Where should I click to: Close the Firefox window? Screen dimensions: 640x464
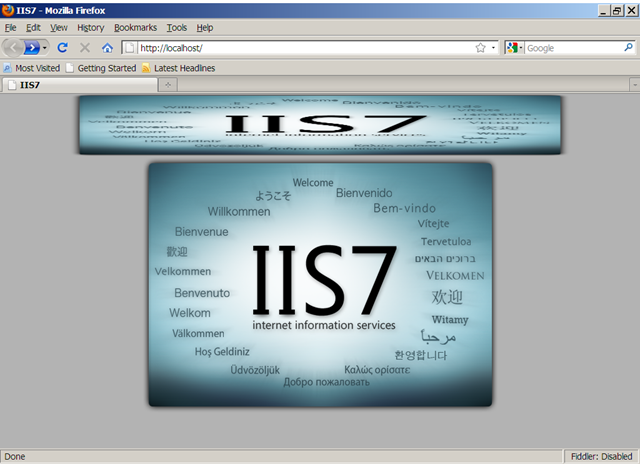coord(631,10)
